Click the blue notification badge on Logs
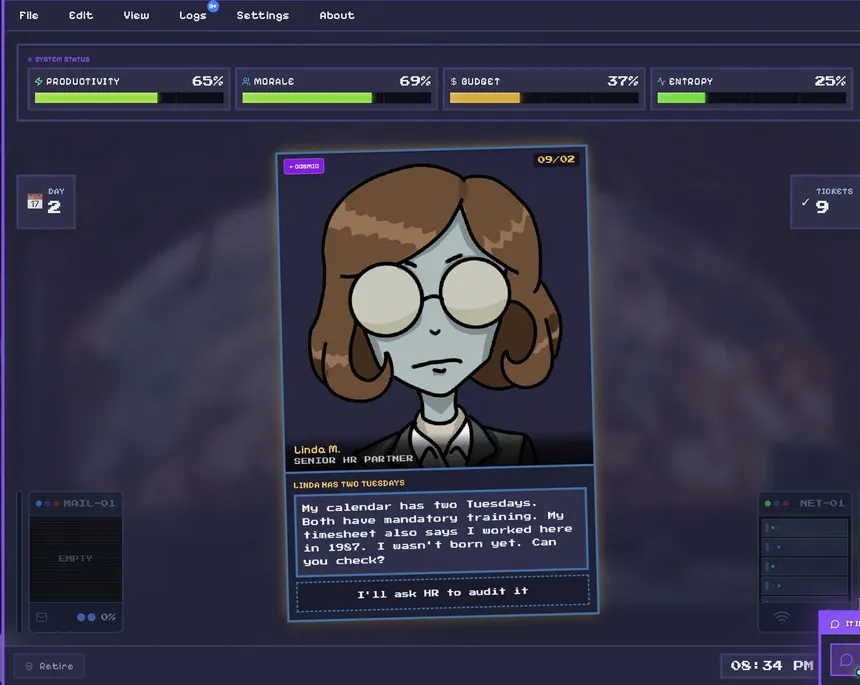Image resolution: width=860 pixels, height=685 pixels. click(213, 6)
